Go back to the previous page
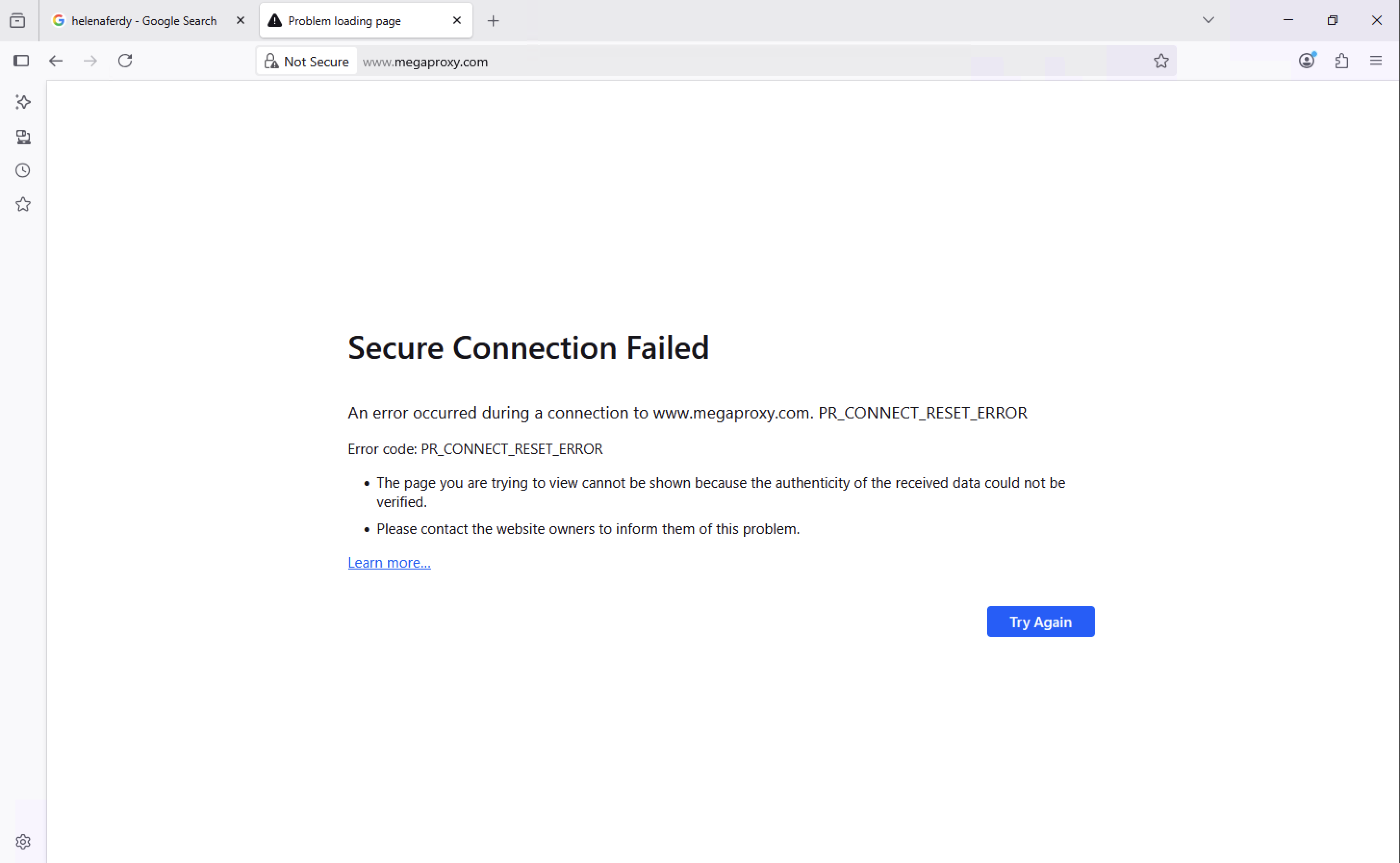 (55, 61)
